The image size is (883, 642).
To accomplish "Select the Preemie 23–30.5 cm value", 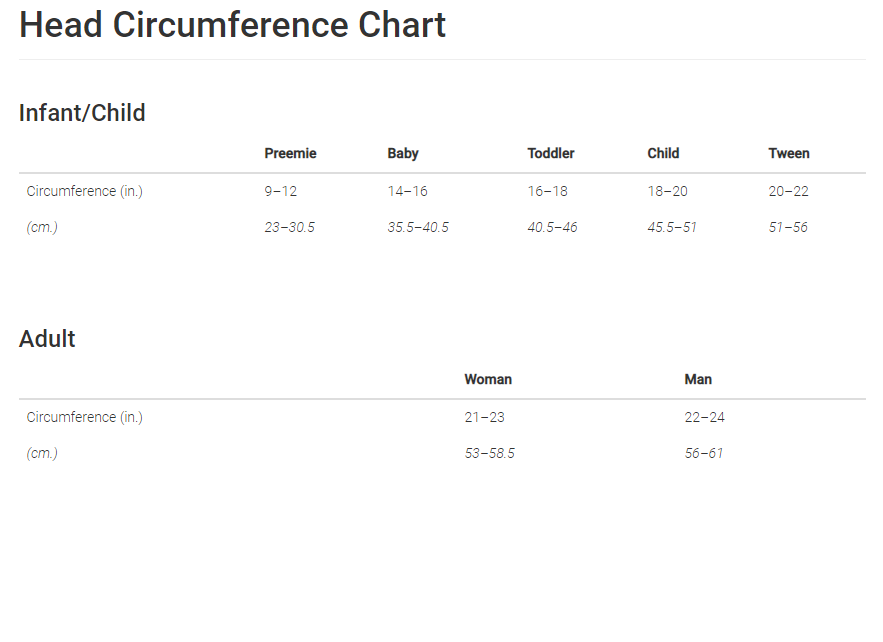I will tap(290, 227).
